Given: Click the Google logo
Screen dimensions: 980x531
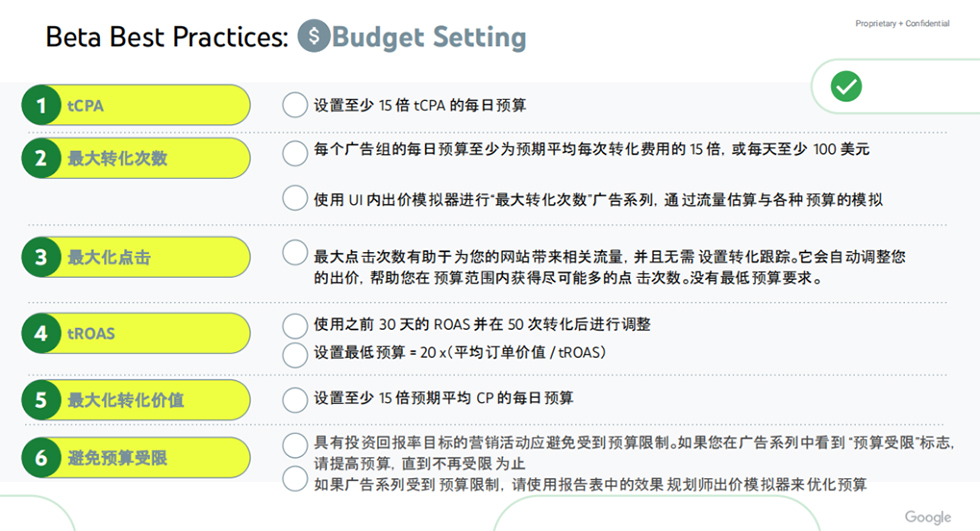Looking at the screenshot, I should tap(927, 517).
